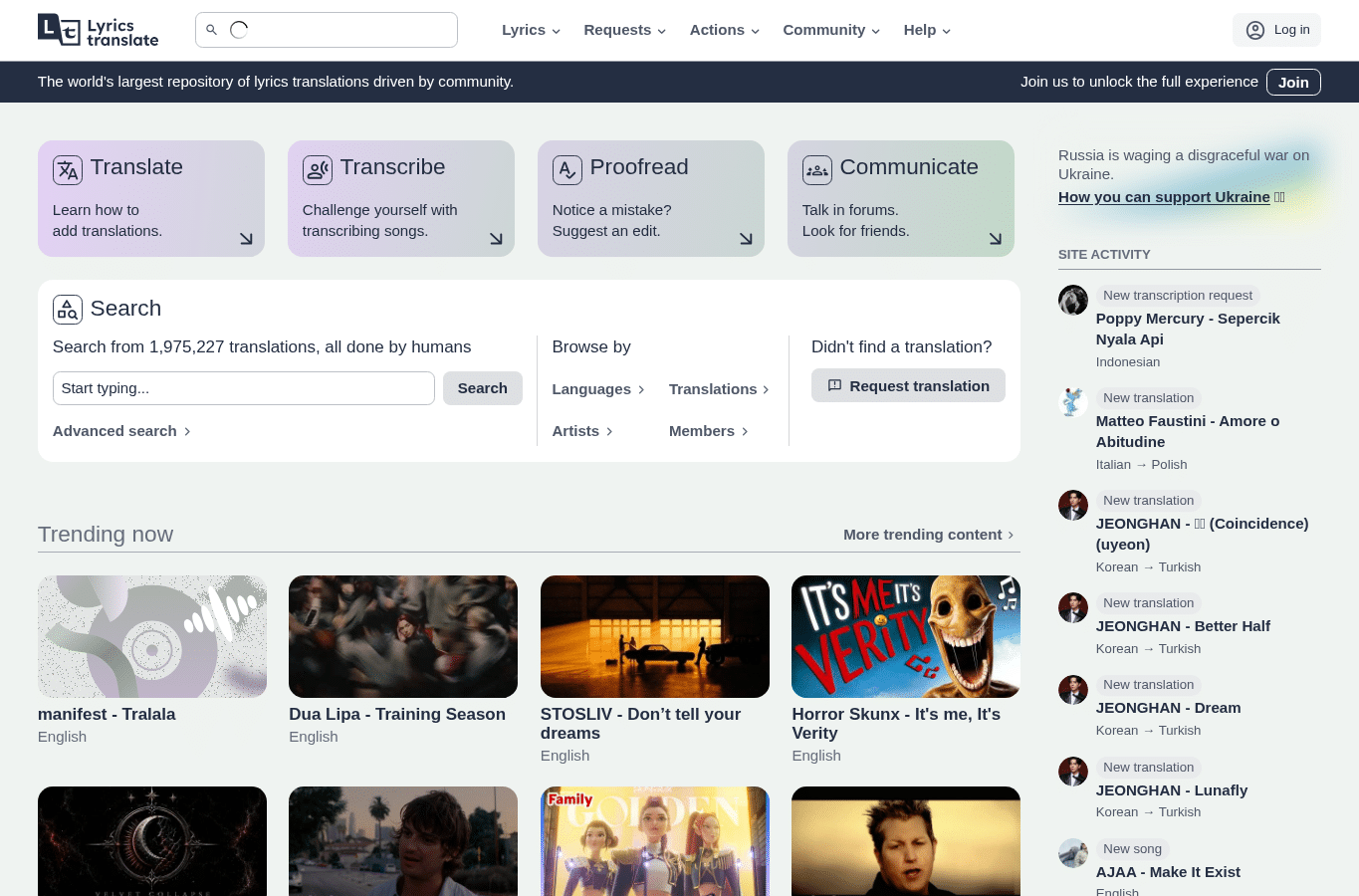Viewport: 1359px width, 896px height.
Task: Open AJAA - Make It Exist entry
Action: 1168,872
